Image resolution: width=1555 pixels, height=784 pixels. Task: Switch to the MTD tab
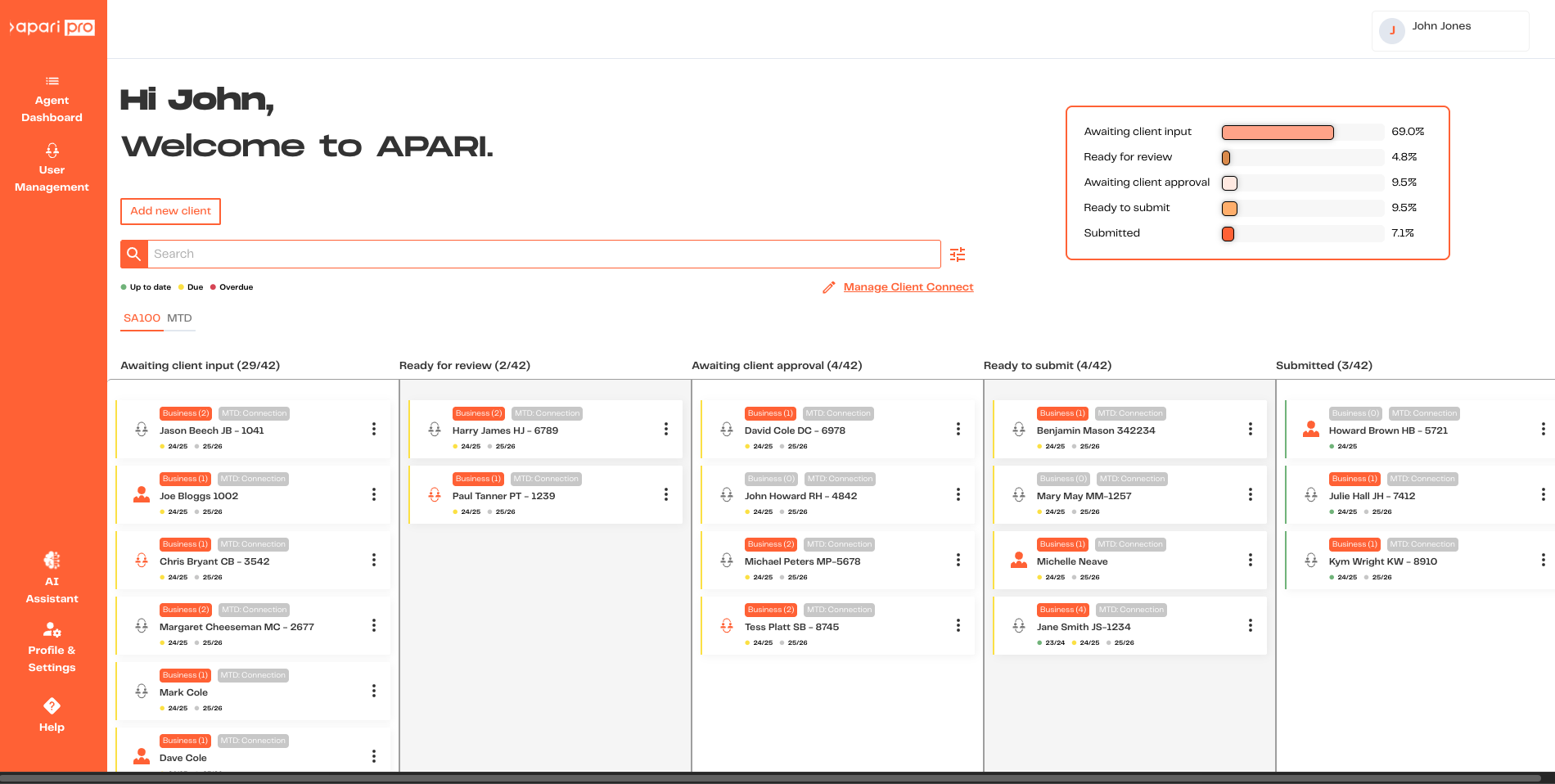point(180,318)
